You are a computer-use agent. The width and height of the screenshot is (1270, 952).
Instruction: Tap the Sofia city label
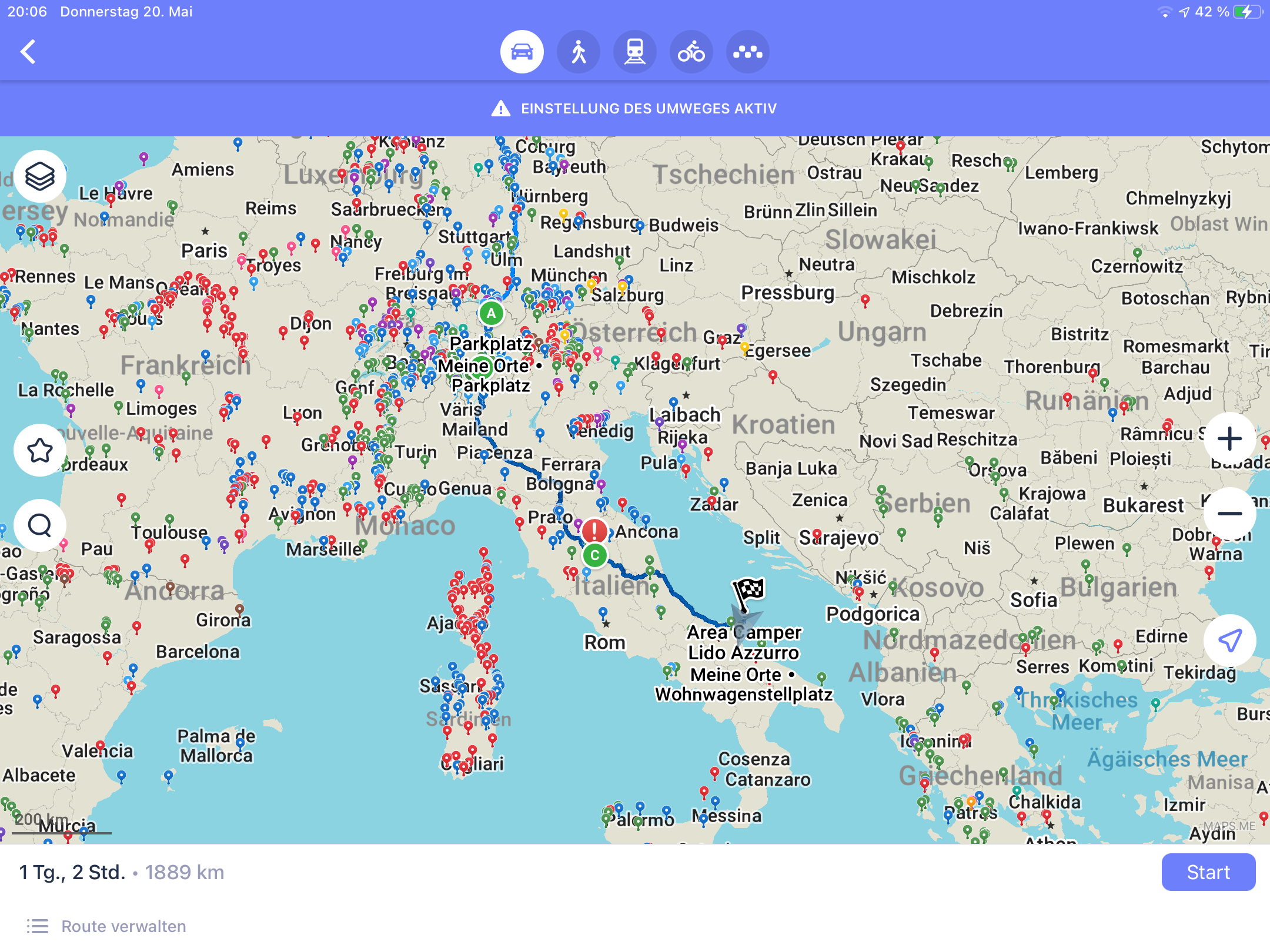1034,600
